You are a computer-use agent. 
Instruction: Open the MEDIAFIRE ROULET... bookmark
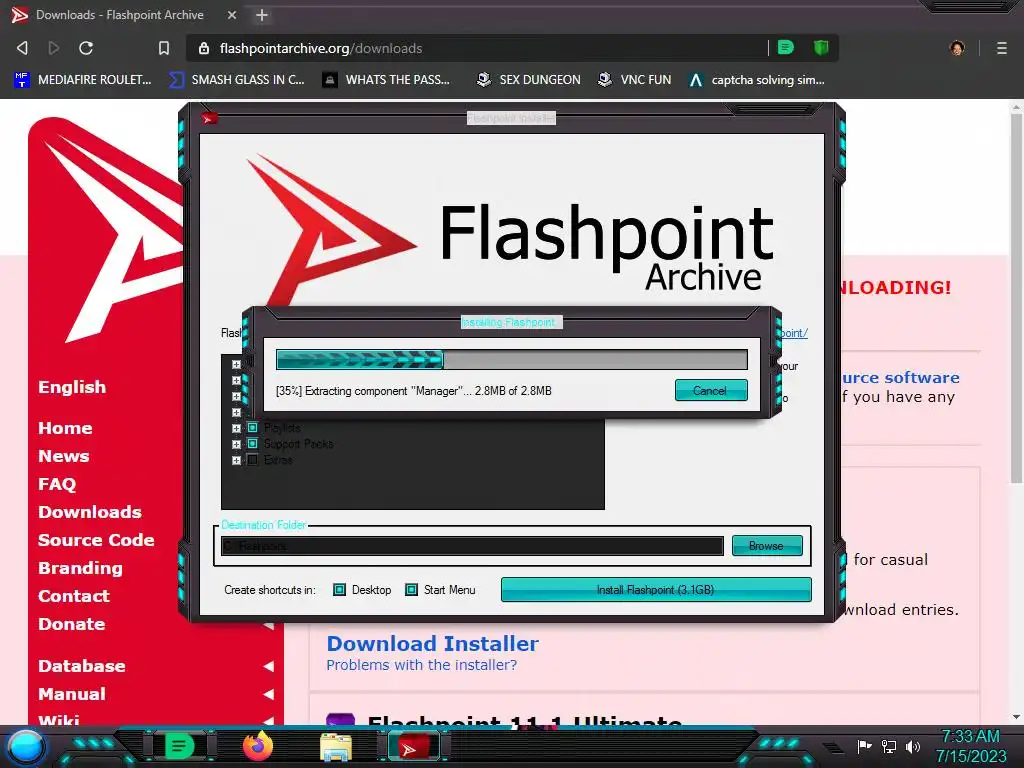83,80
